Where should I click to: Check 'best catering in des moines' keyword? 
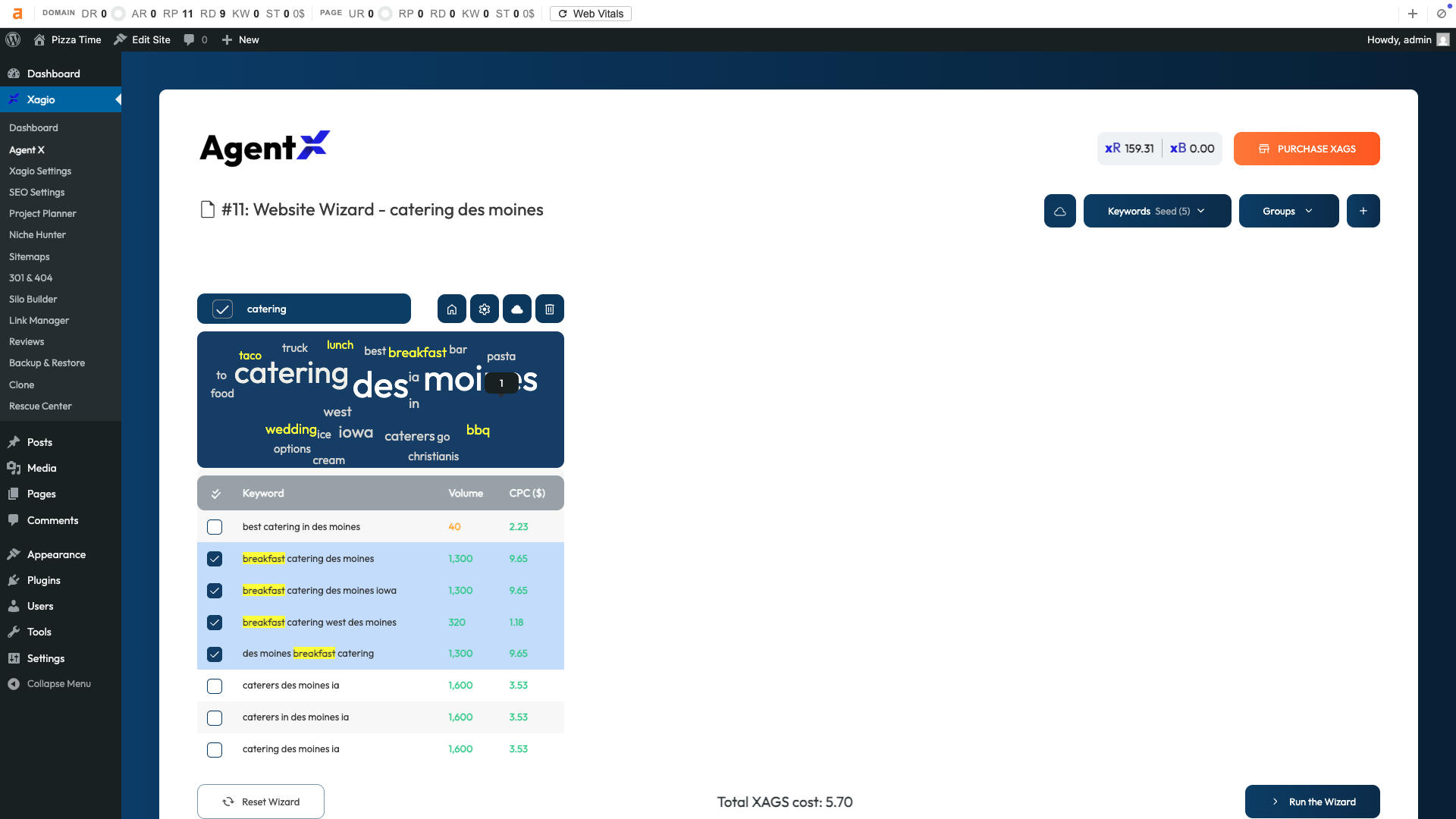click(x=215, y=527)
